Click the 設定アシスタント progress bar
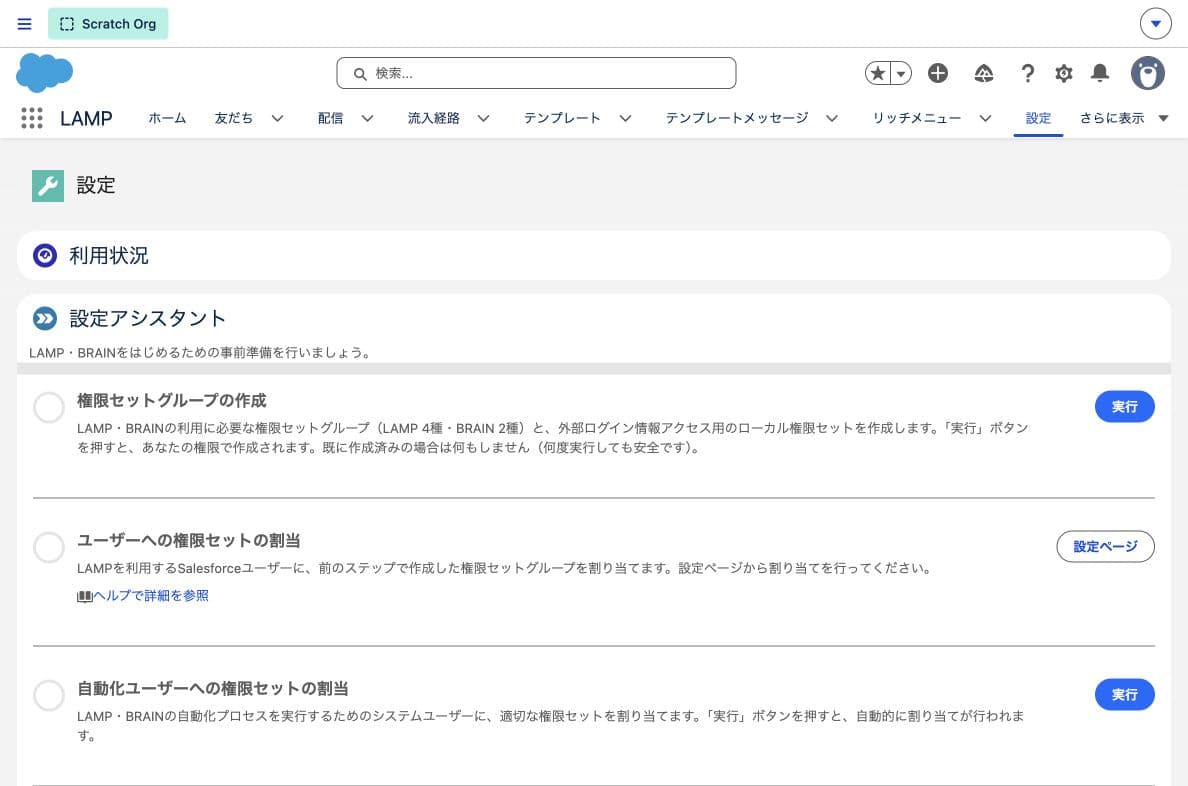This screenshot has width=1188, height=786. pyautogui.click(x=594, y=368)
